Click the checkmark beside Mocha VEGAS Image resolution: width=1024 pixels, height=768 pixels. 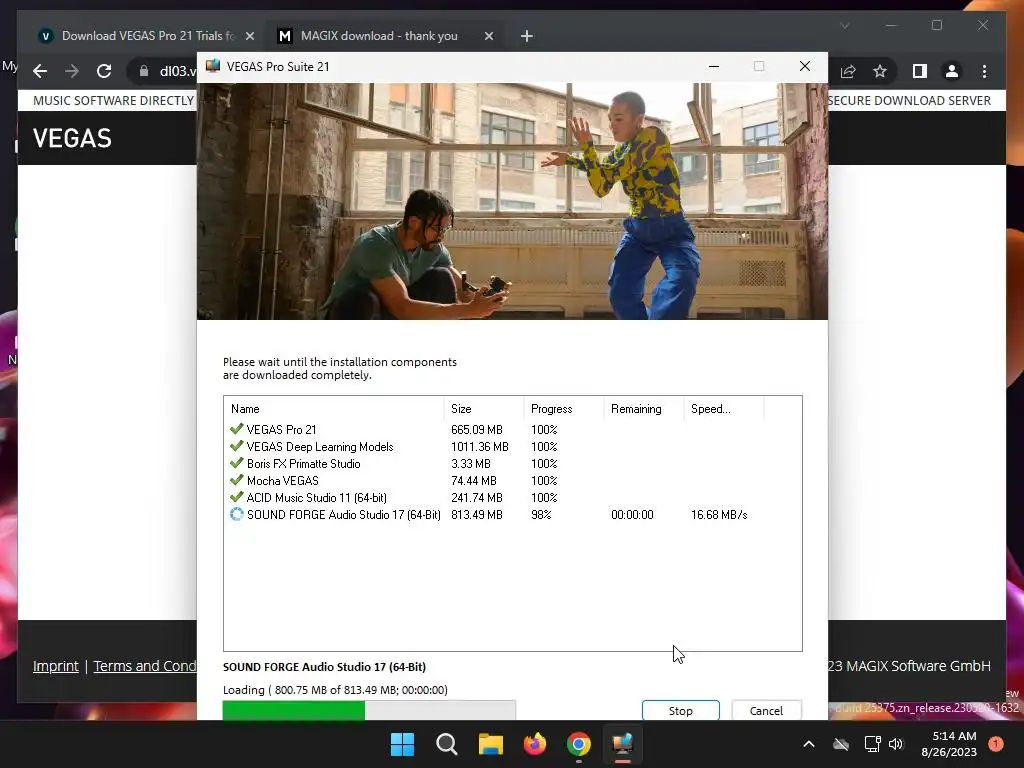236,480
